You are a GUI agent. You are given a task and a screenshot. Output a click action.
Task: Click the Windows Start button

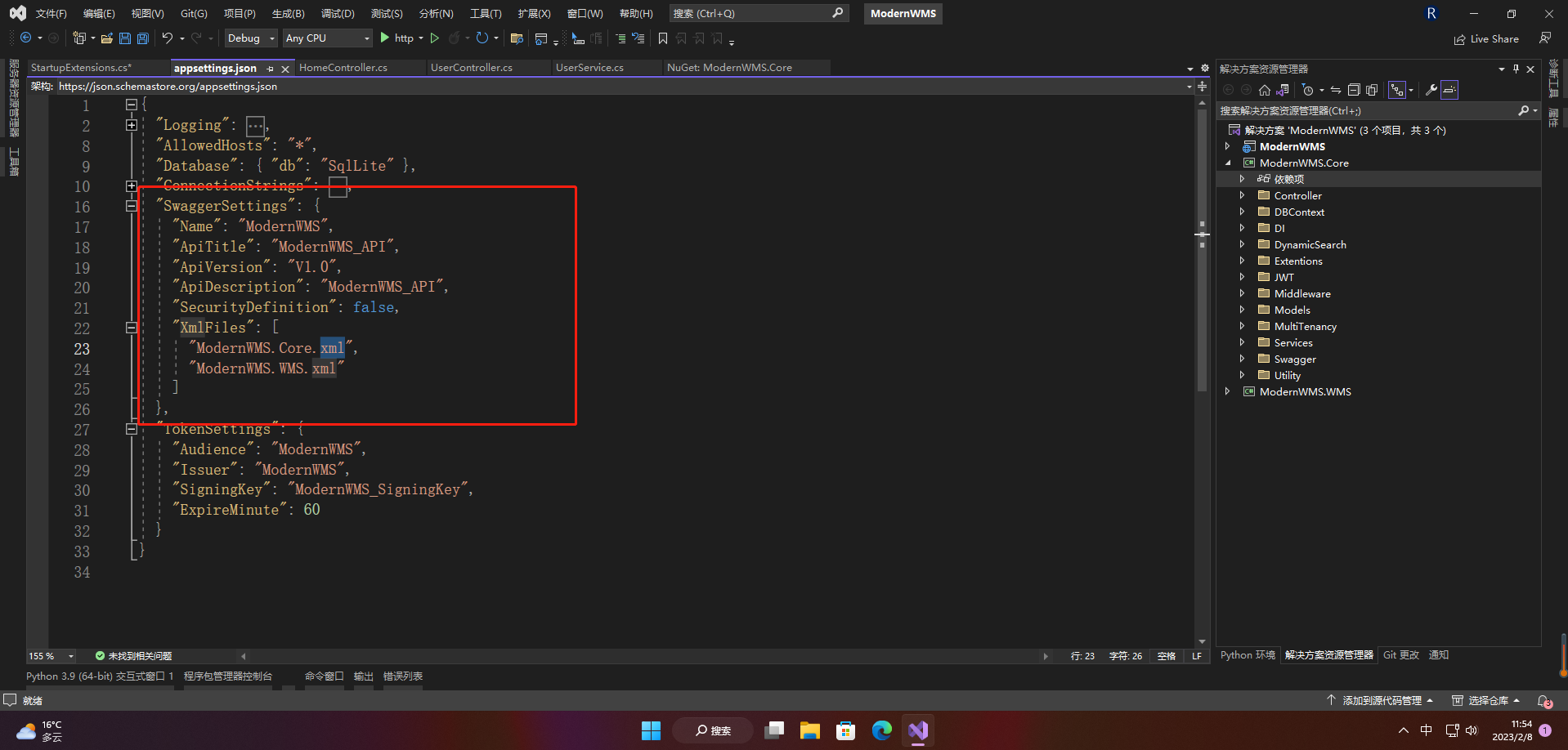click(x=652, y=730)
